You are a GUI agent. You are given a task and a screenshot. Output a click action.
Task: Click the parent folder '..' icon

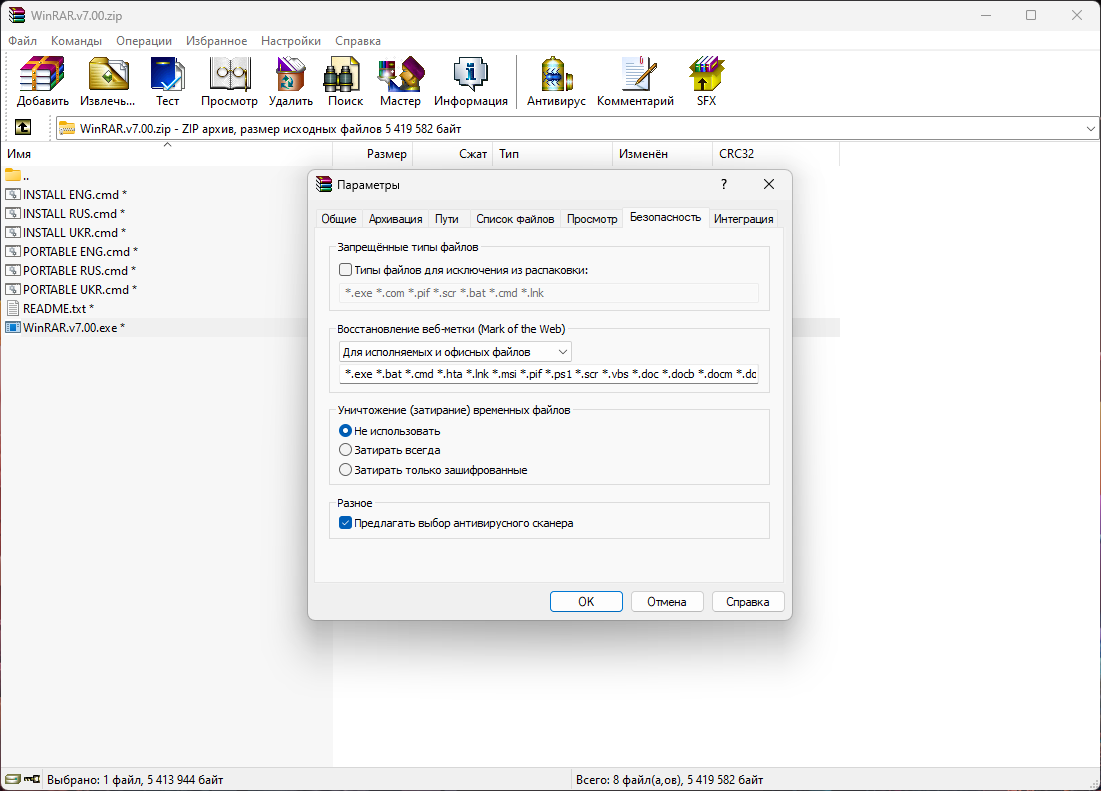coord(13,175)
